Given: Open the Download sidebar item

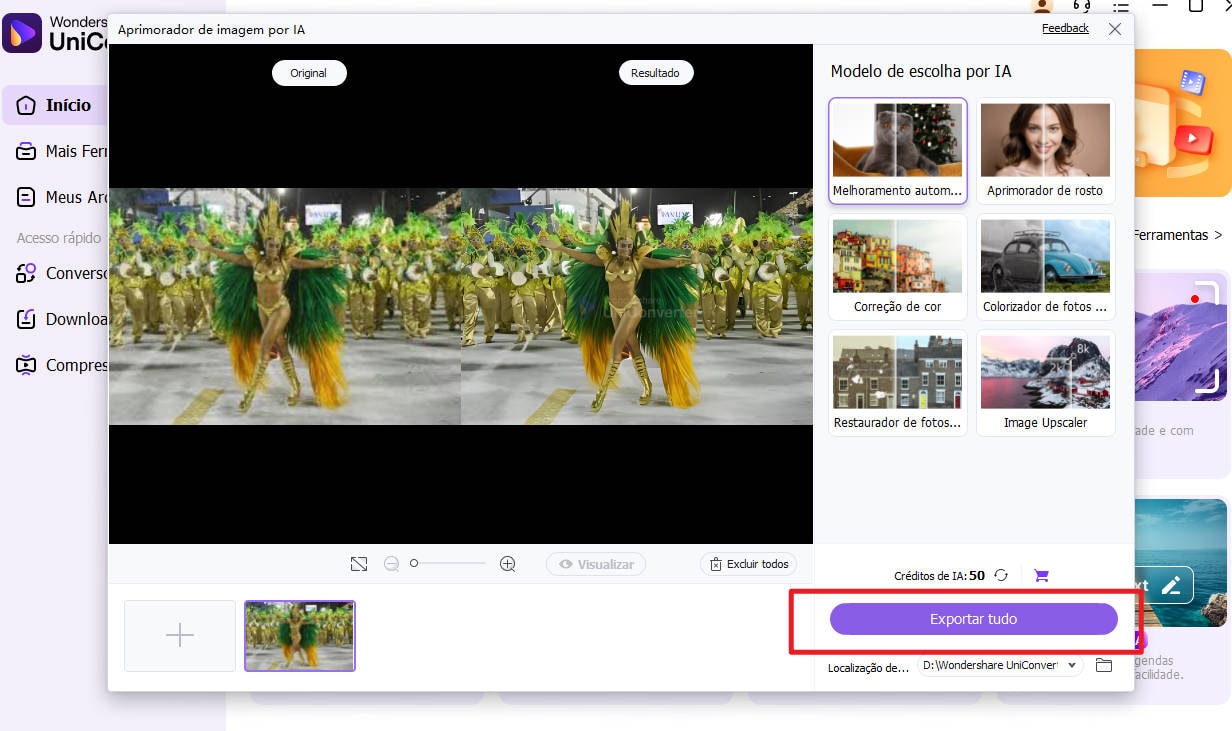Looking at the screenshot, I should point(61,319).
